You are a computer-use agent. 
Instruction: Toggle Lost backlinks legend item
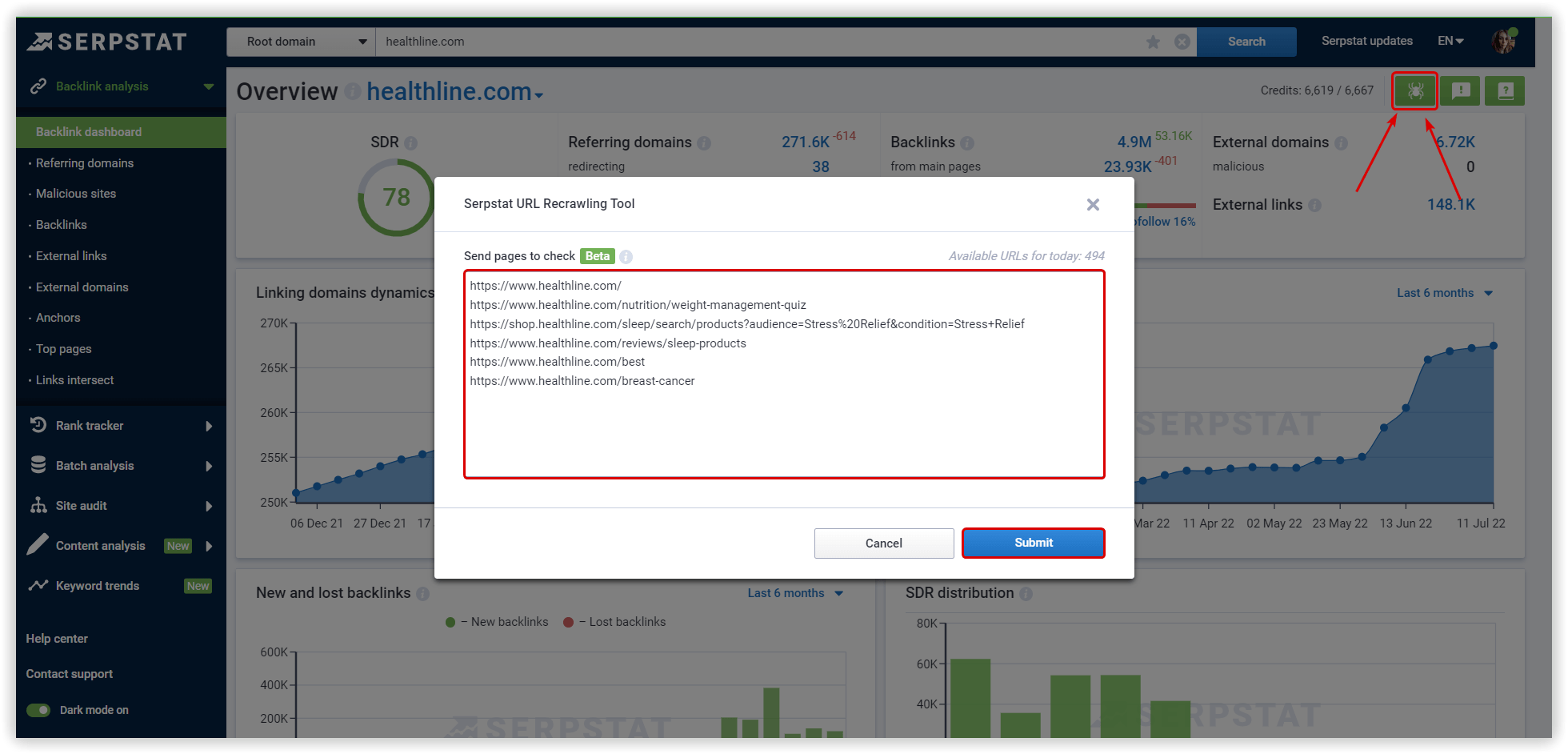tap(614, 622)
